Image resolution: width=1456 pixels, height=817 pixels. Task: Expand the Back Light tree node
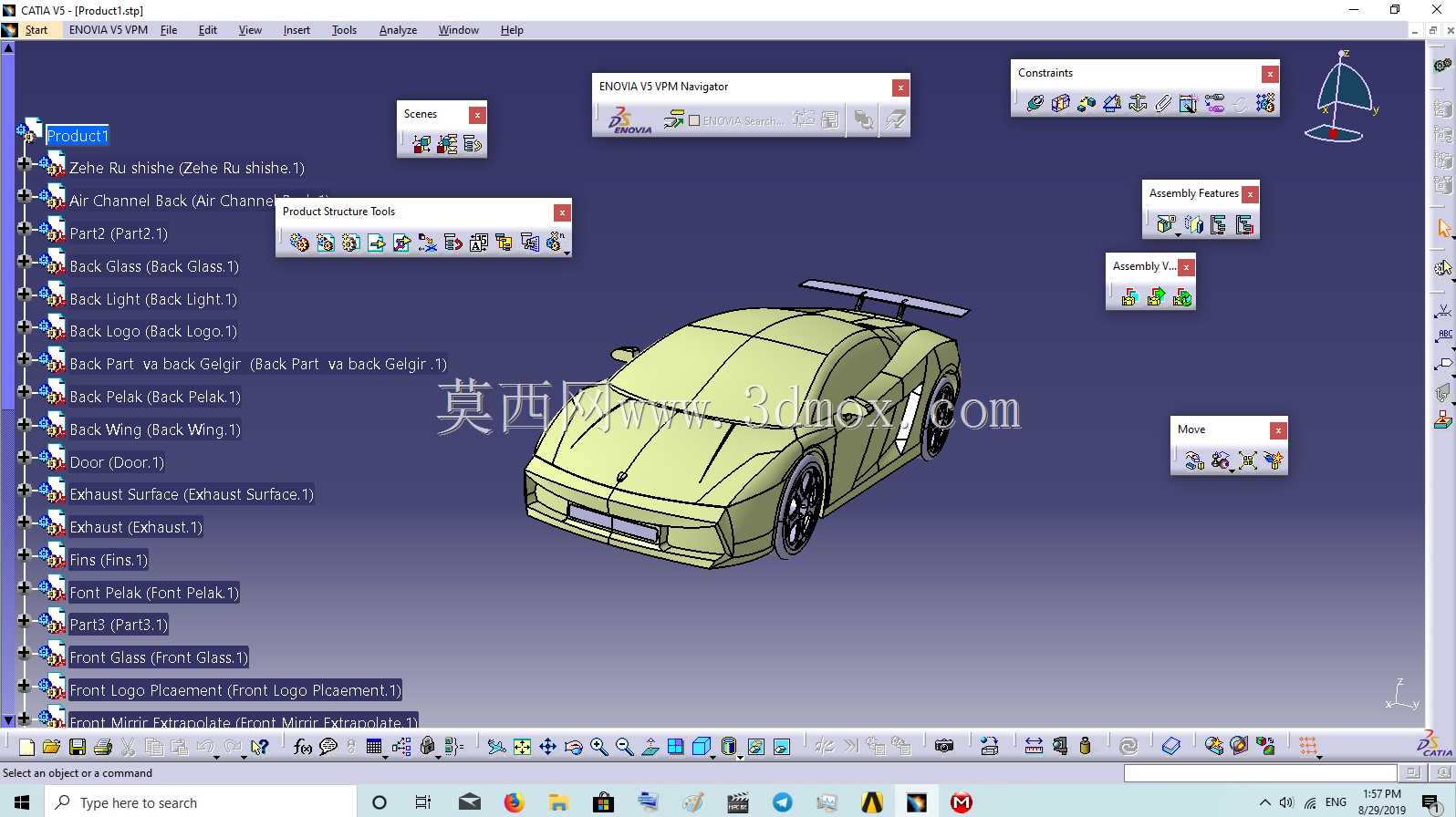pos(25,295)
